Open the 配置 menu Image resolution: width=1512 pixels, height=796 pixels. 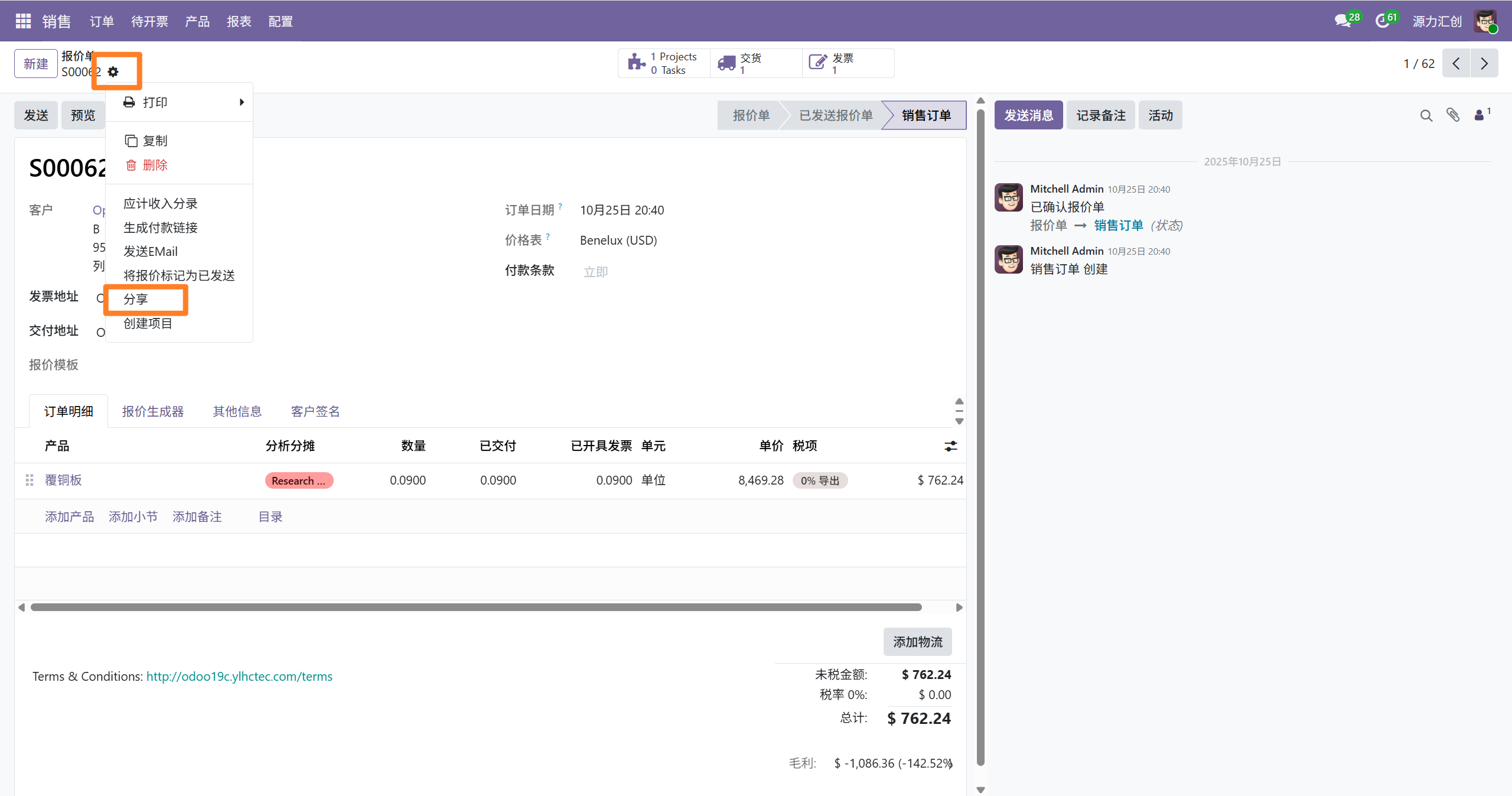pyautogui.click(x=280, y=21)
